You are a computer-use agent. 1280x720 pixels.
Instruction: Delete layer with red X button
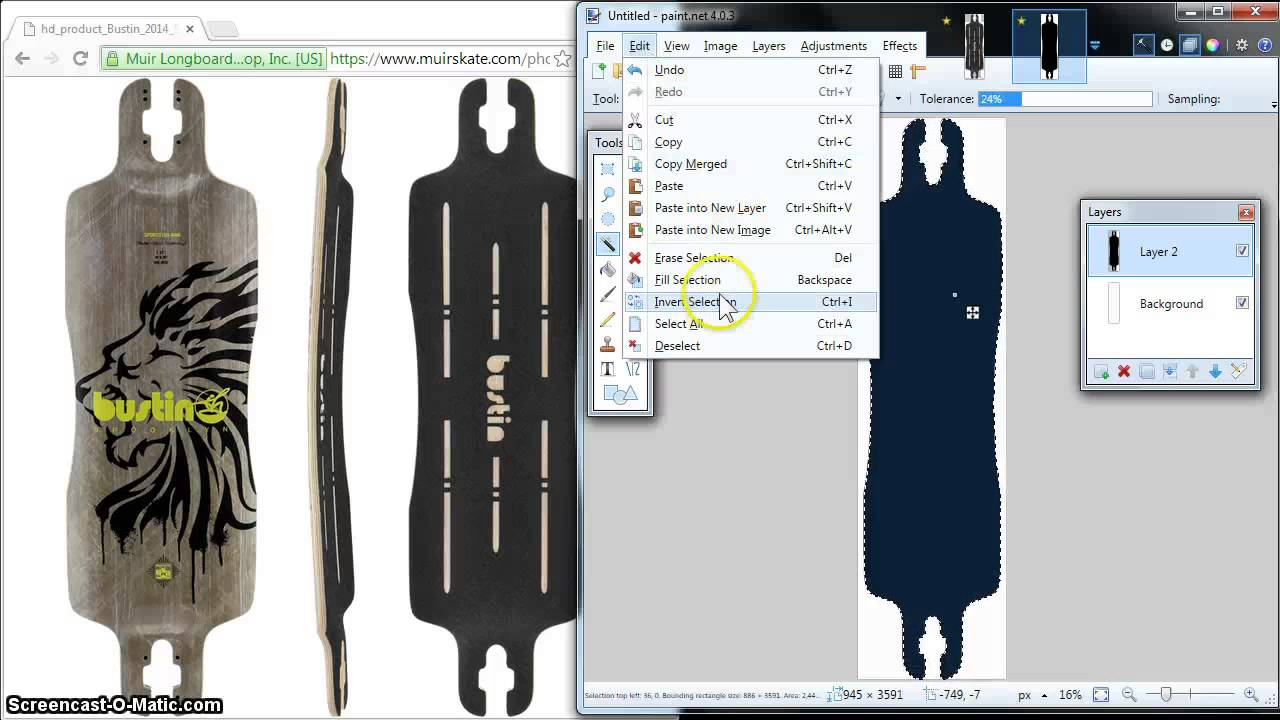pos(1124,371)
